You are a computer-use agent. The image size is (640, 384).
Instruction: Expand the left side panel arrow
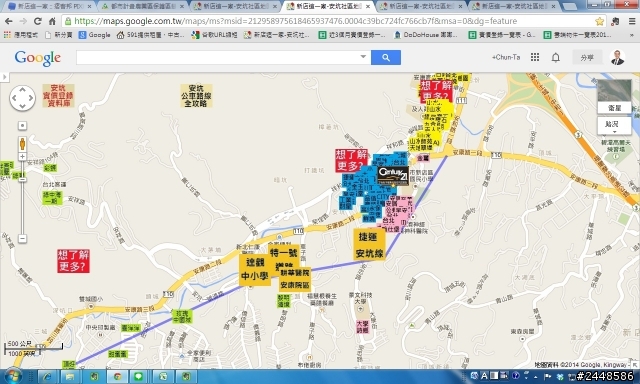point(4,77)
